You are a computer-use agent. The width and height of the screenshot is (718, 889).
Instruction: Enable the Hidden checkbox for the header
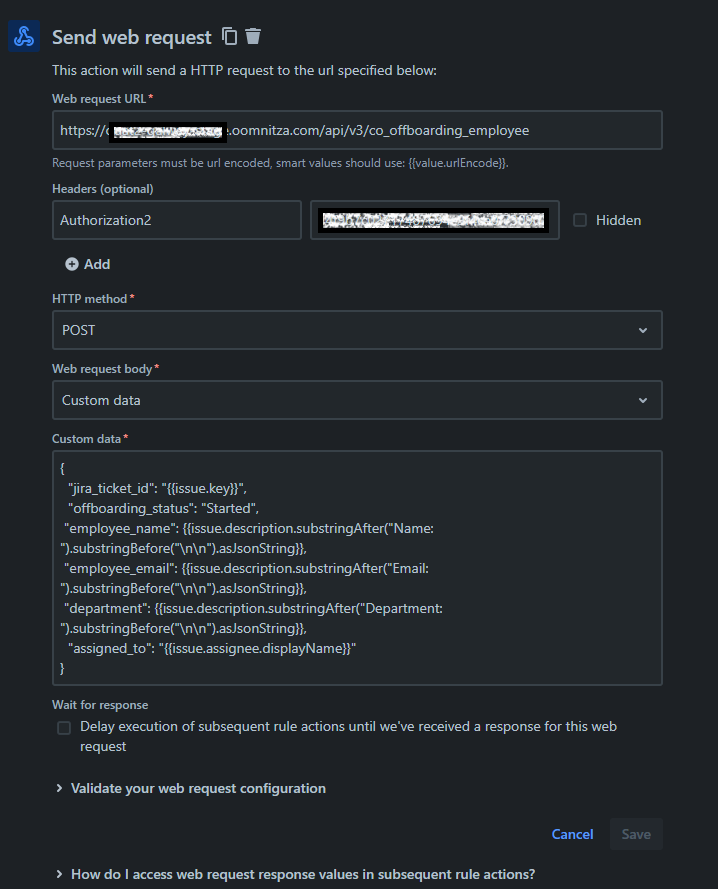[x=580, y=220]
